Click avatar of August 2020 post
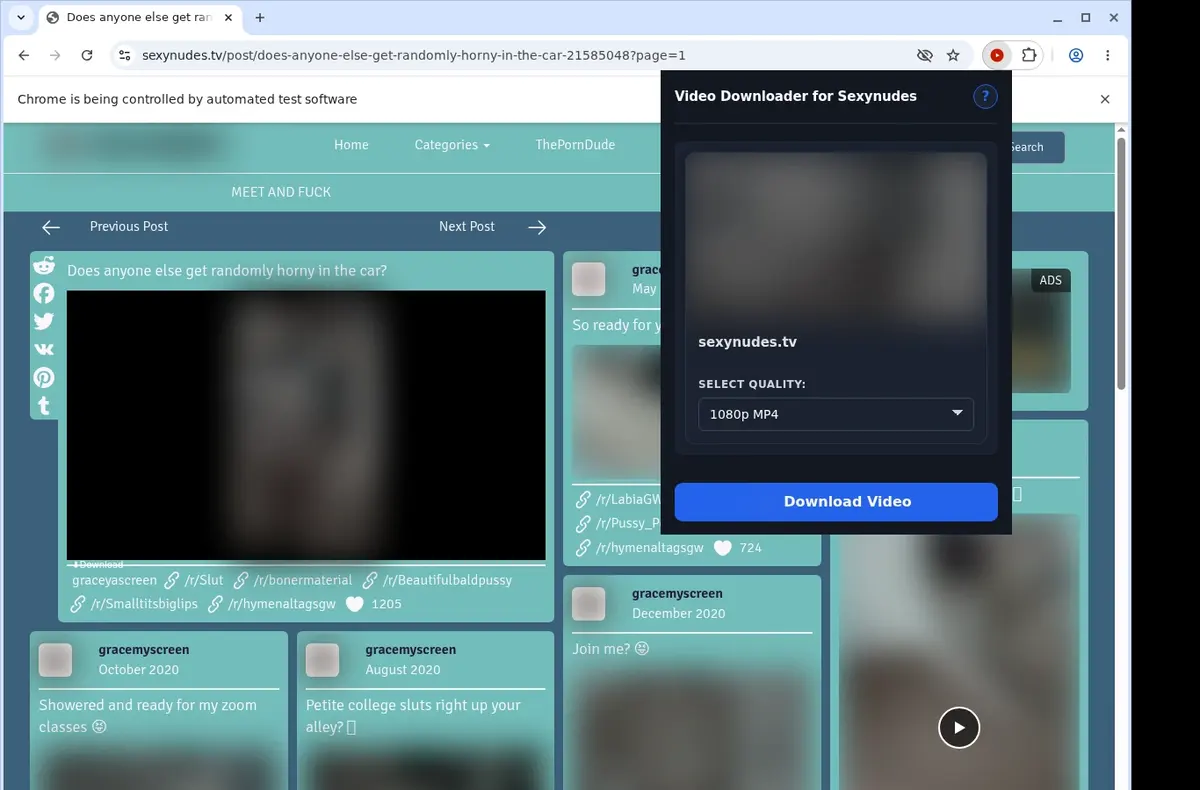Image resolution: width=1200 pixels, height=790 pixels. [322, 660]
